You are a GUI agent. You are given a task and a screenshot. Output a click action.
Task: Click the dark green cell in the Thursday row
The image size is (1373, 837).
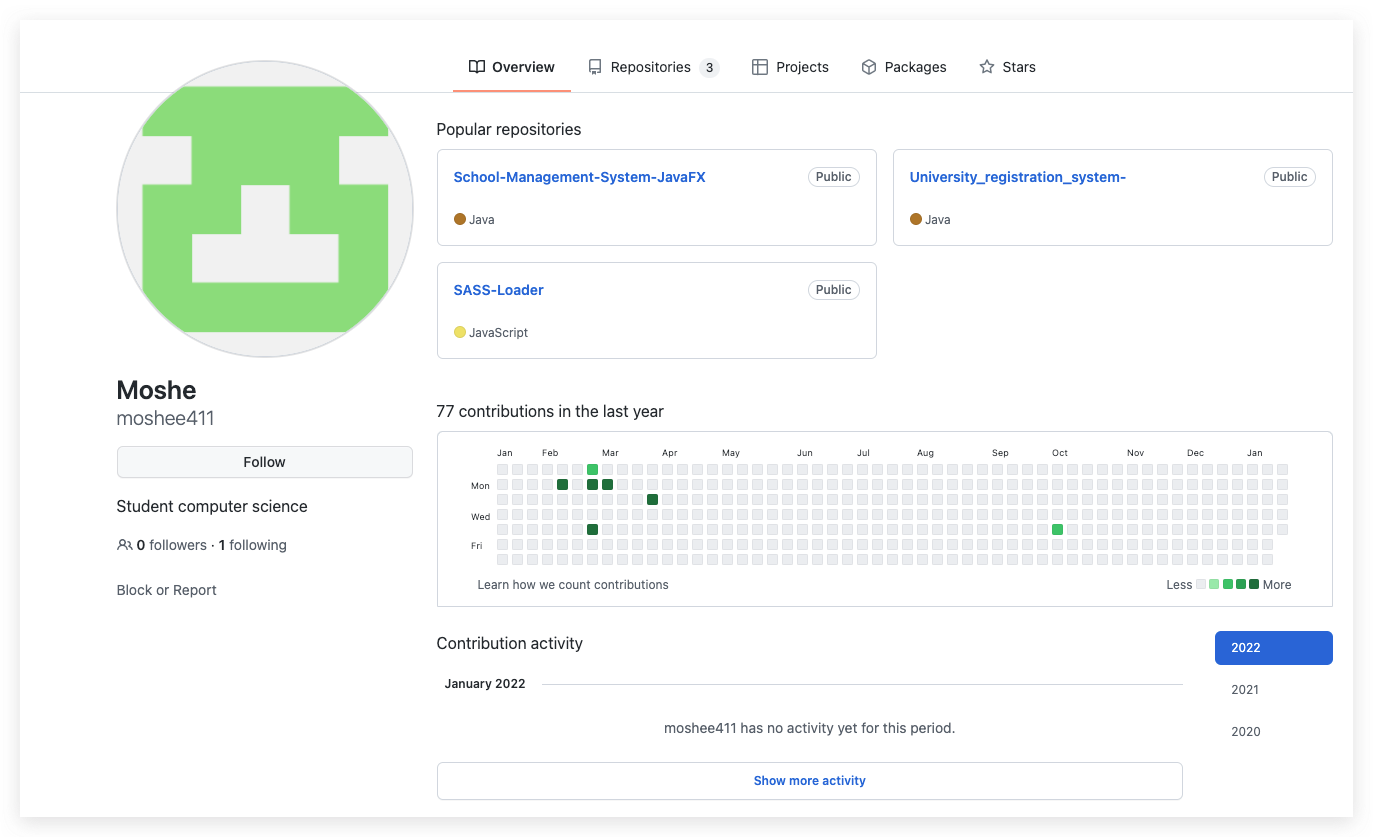[593, 530]
